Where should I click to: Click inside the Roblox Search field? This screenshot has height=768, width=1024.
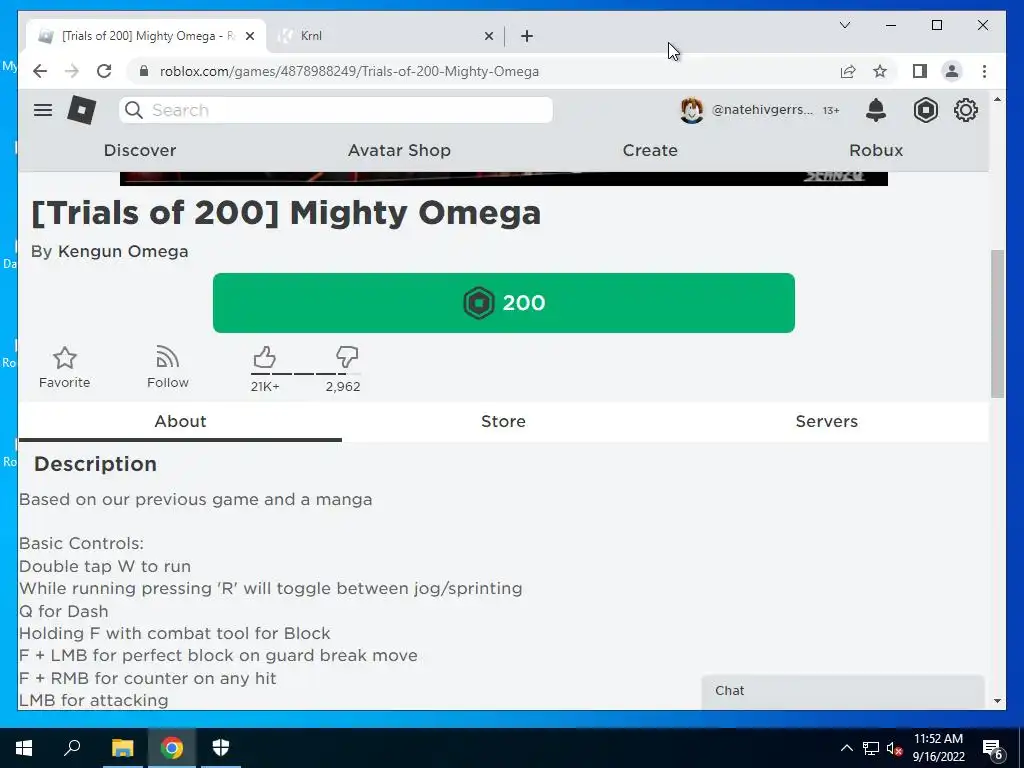point(336,110)
